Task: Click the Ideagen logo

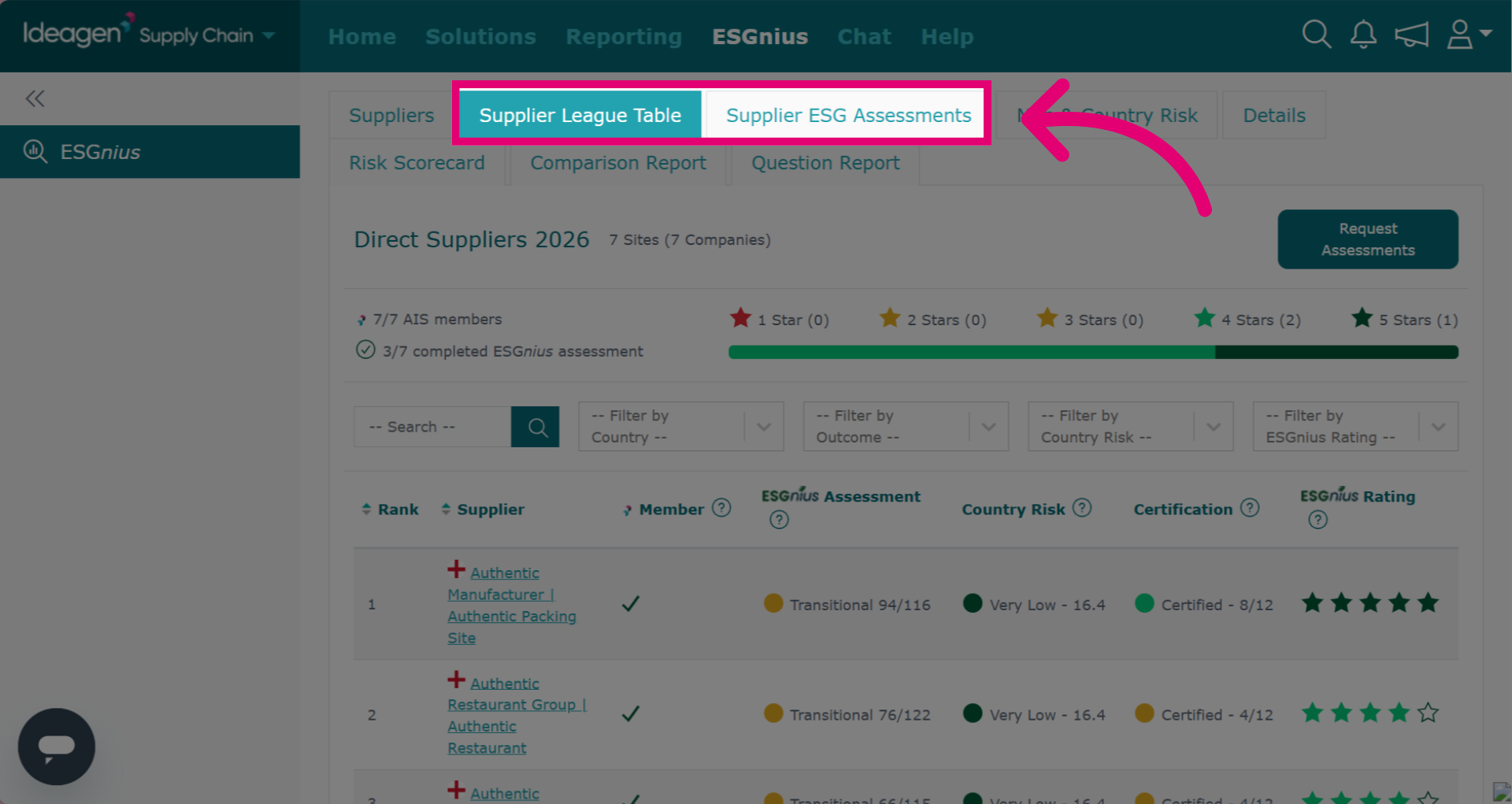Action: coord(79,31)
